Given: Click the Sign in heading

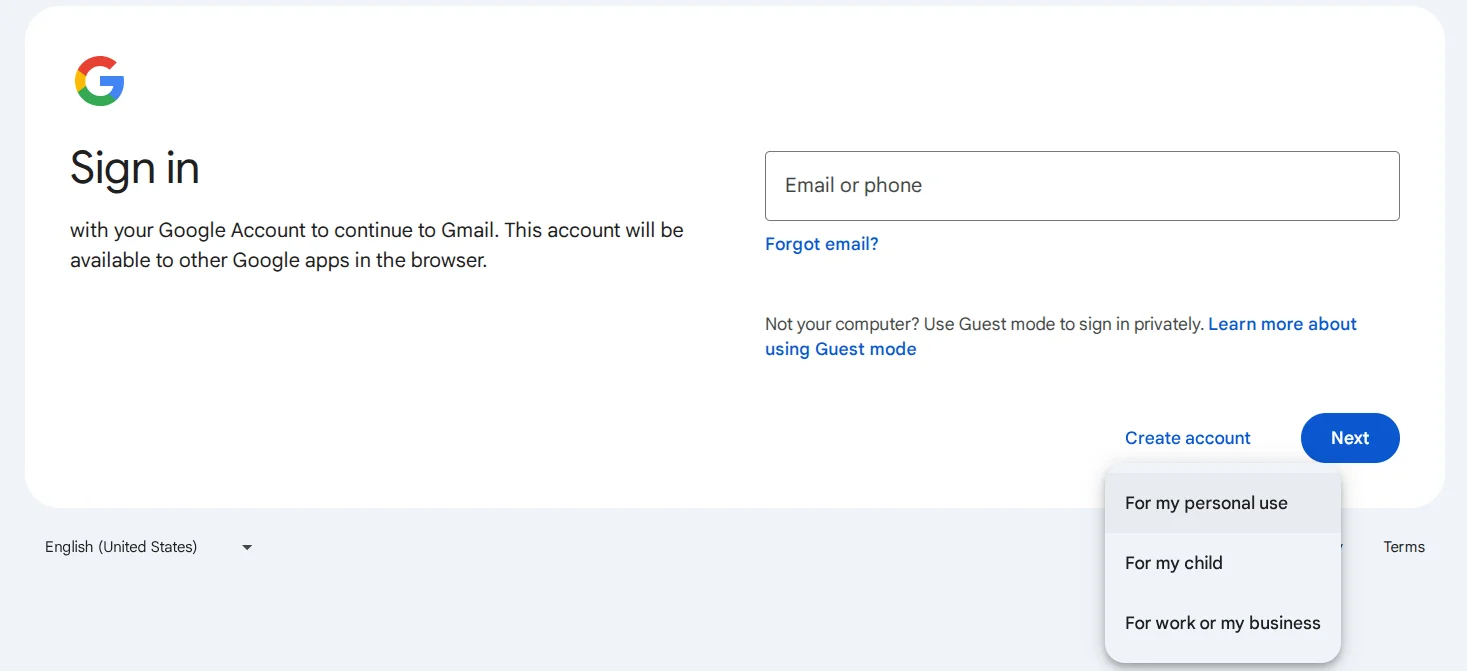Looking at the screenshot, I should [135, 168].
